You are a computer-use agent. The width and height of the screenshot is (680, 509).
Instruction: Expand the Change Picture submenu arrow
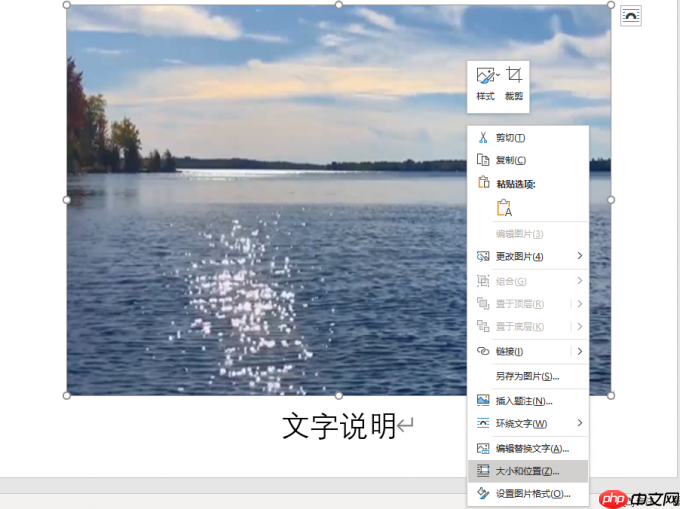(580, 256)
